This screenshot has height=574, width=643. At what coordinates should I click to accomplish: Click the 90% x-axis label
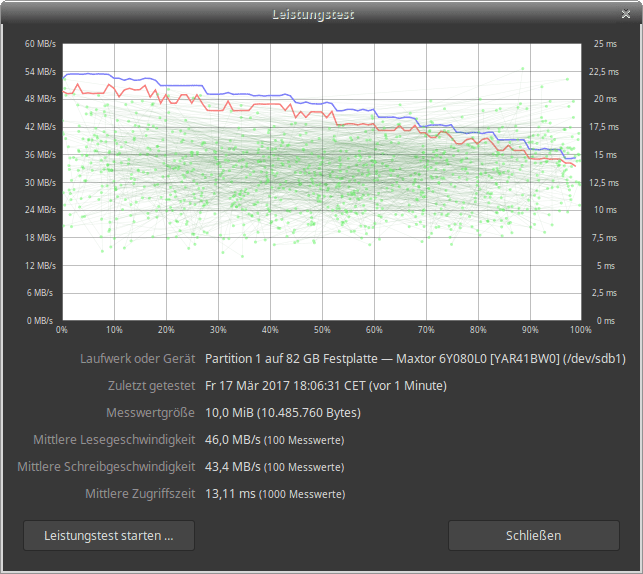530,330
